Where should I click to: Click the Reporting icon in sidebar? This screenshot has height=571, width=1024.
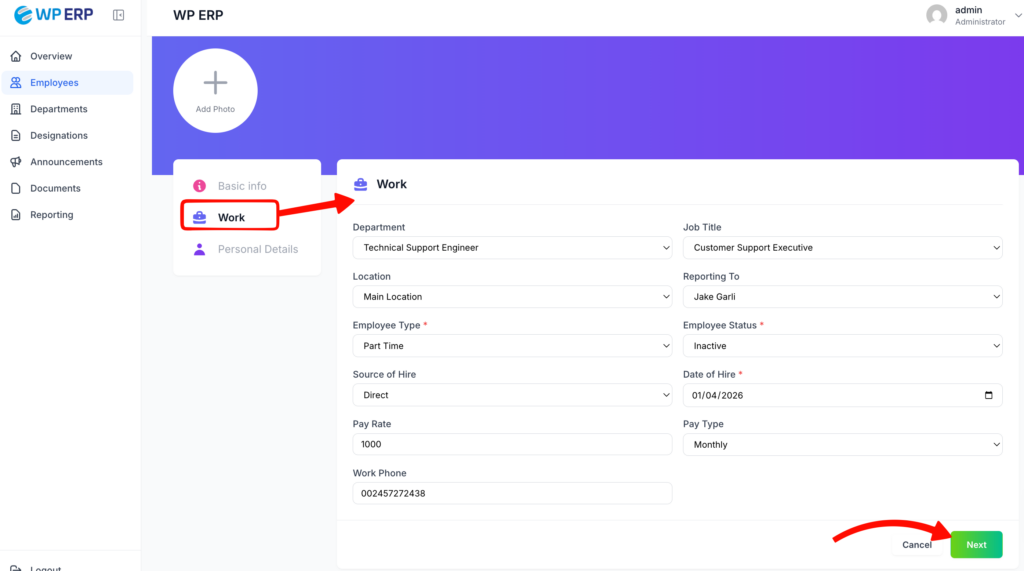pos(16,215)
